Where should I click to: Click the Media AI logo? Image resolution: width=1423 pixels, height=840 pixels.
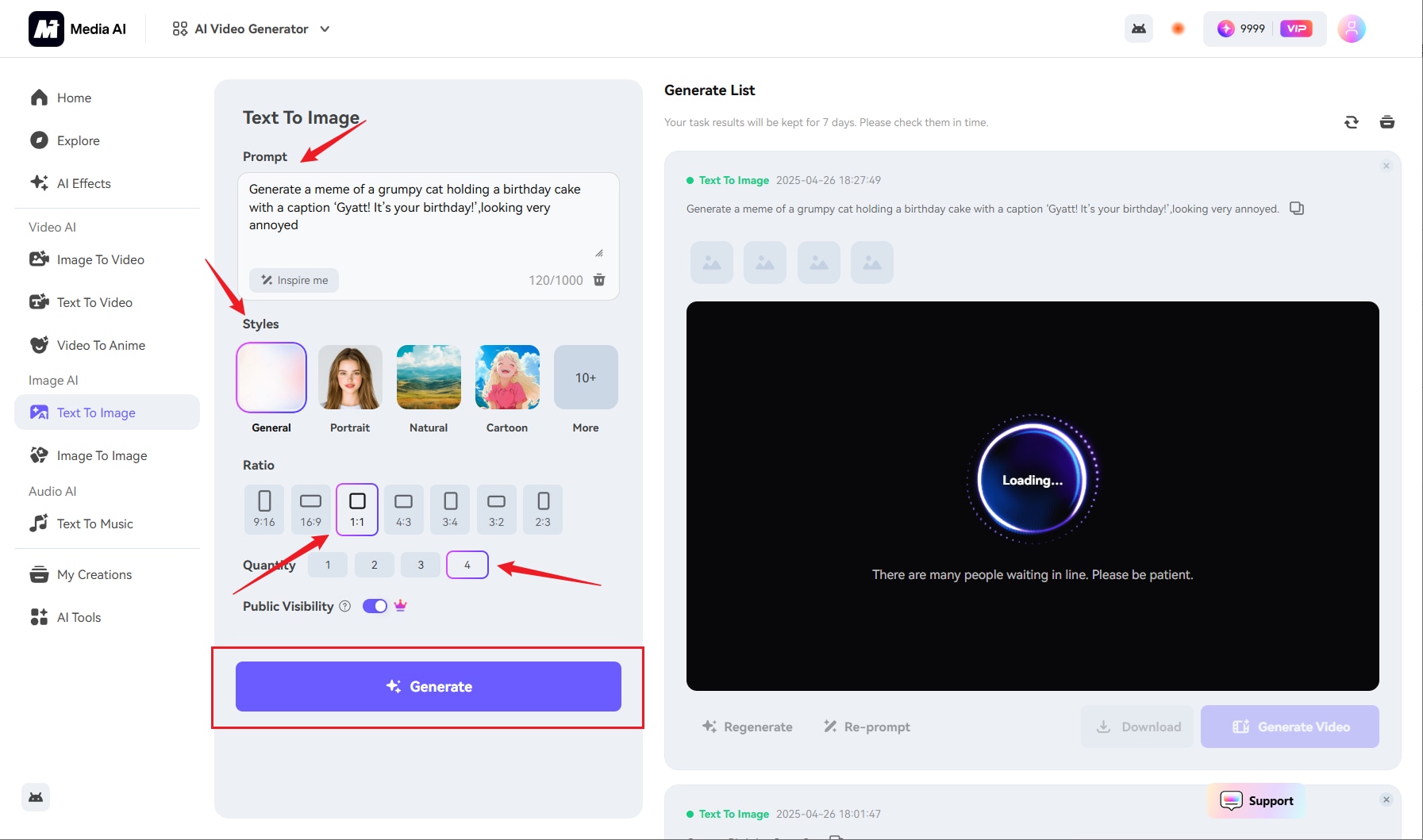[46, 29]
